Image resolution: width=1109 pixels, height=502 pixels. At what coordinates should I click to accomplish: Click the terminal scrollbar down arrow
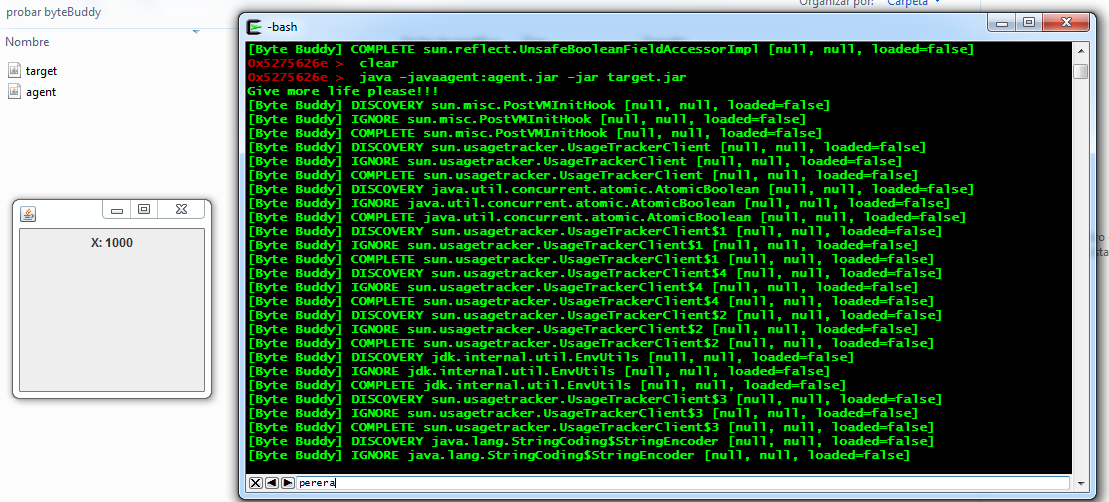[1080, 482]
